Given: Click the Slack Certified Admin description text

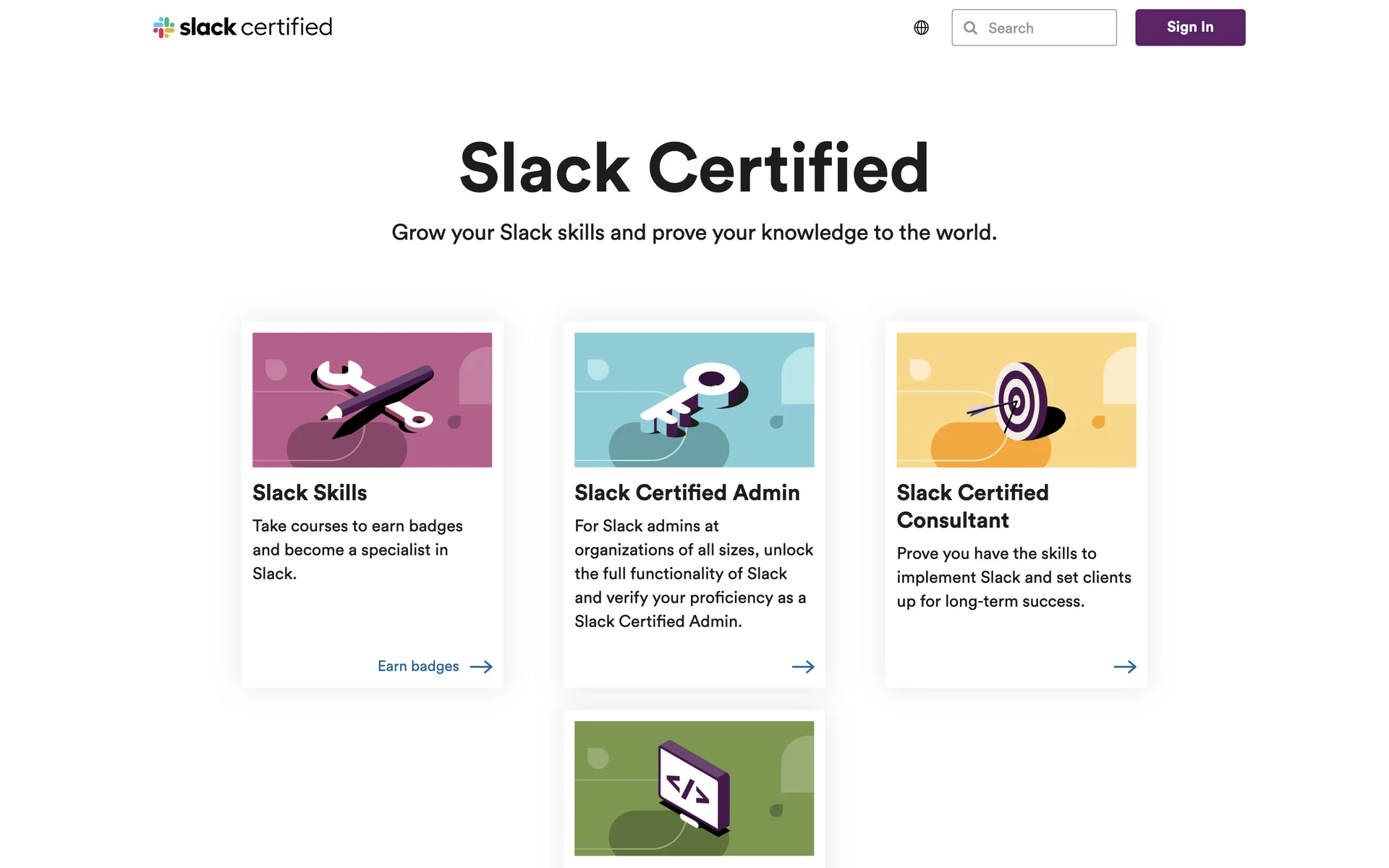Looking at the screenshot, I should (694, 574).
